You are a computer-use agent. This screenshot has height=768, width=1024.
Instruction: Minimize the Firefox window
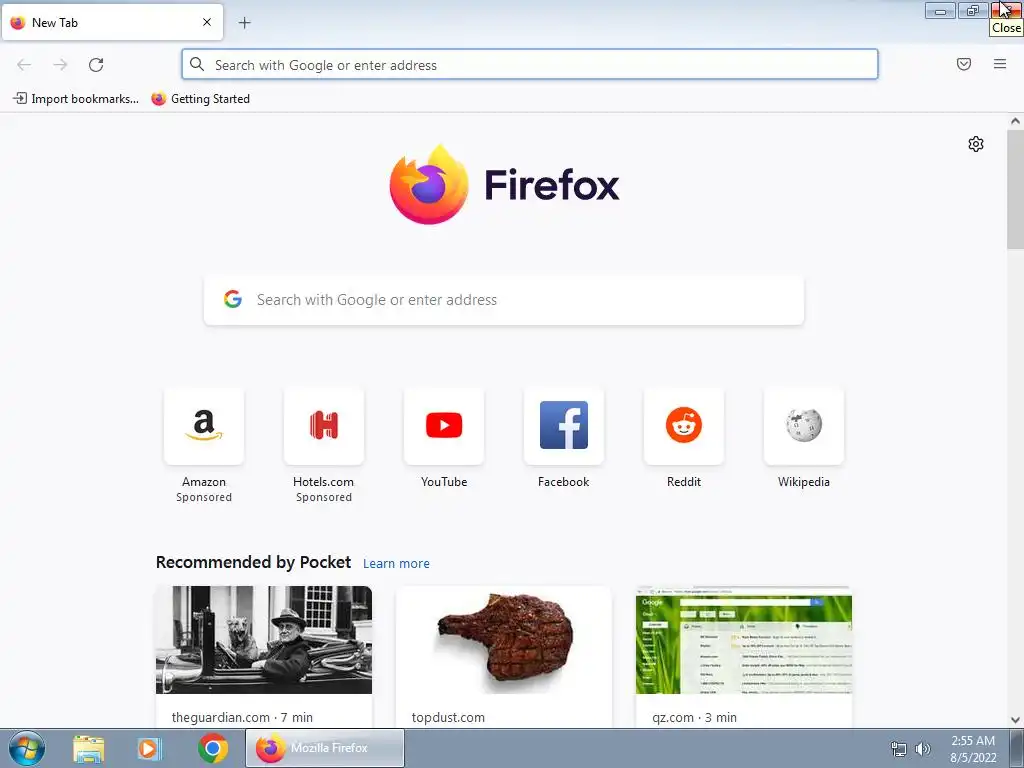click(x=940, y=10)
